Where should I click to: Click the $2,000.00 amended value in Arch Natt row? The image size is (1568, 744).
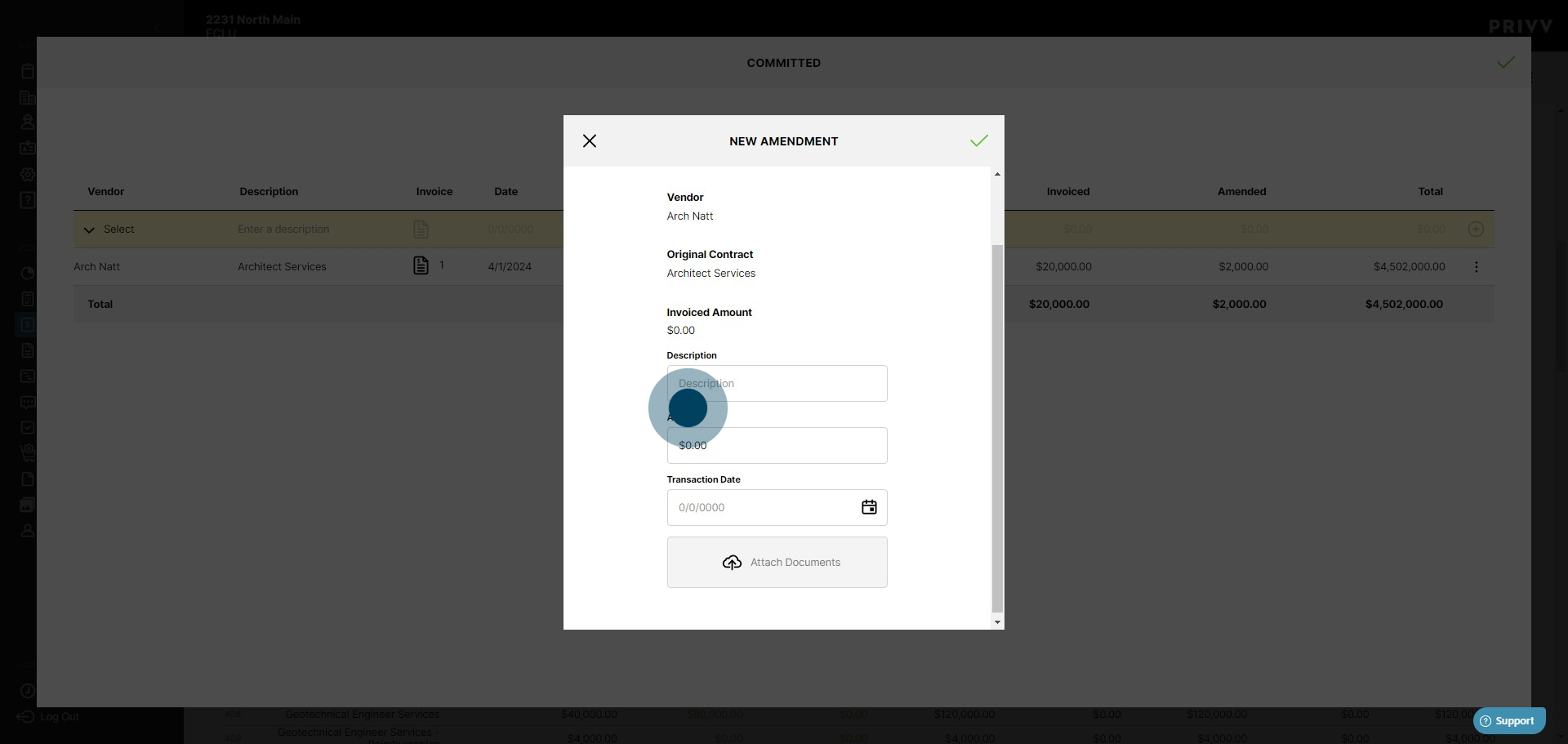(1243, 266)
